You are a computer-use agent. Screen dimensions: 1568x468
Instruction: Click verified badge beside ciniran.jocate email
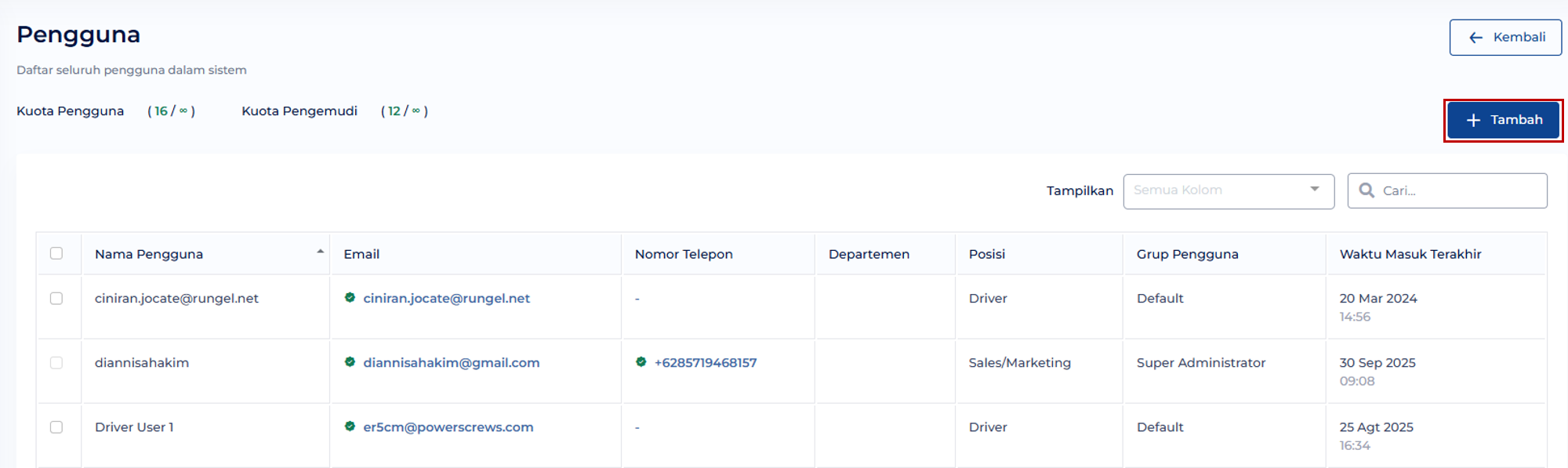pyautogui.click(x=350, y=298)
